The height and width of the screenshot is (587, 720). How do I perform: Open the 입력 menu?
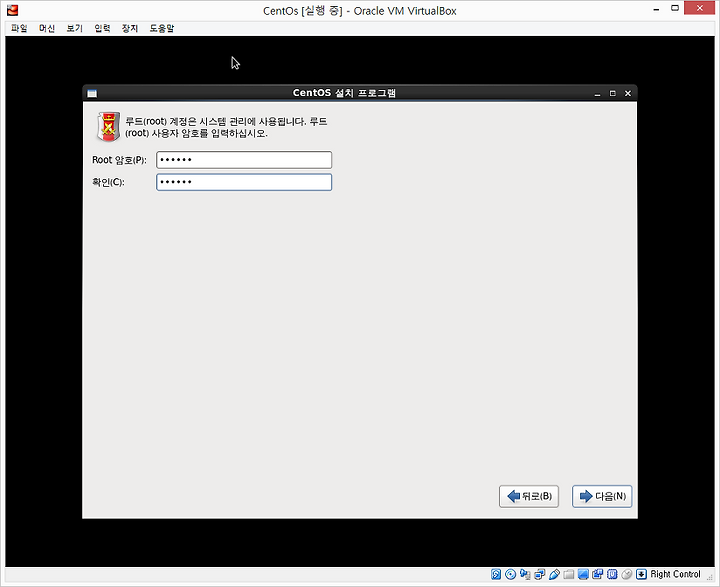[102, 28]
